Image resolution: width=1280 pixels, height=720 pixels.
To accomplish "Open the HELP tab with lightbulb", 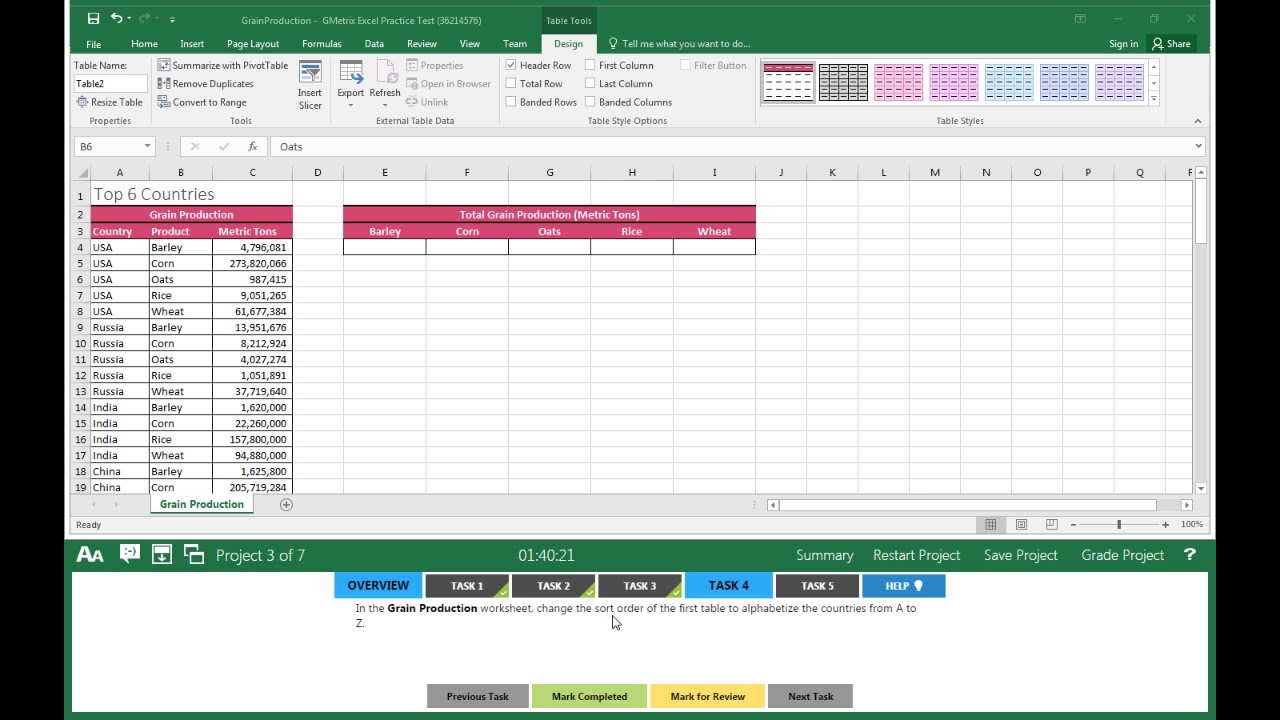I will click(903, 586).
